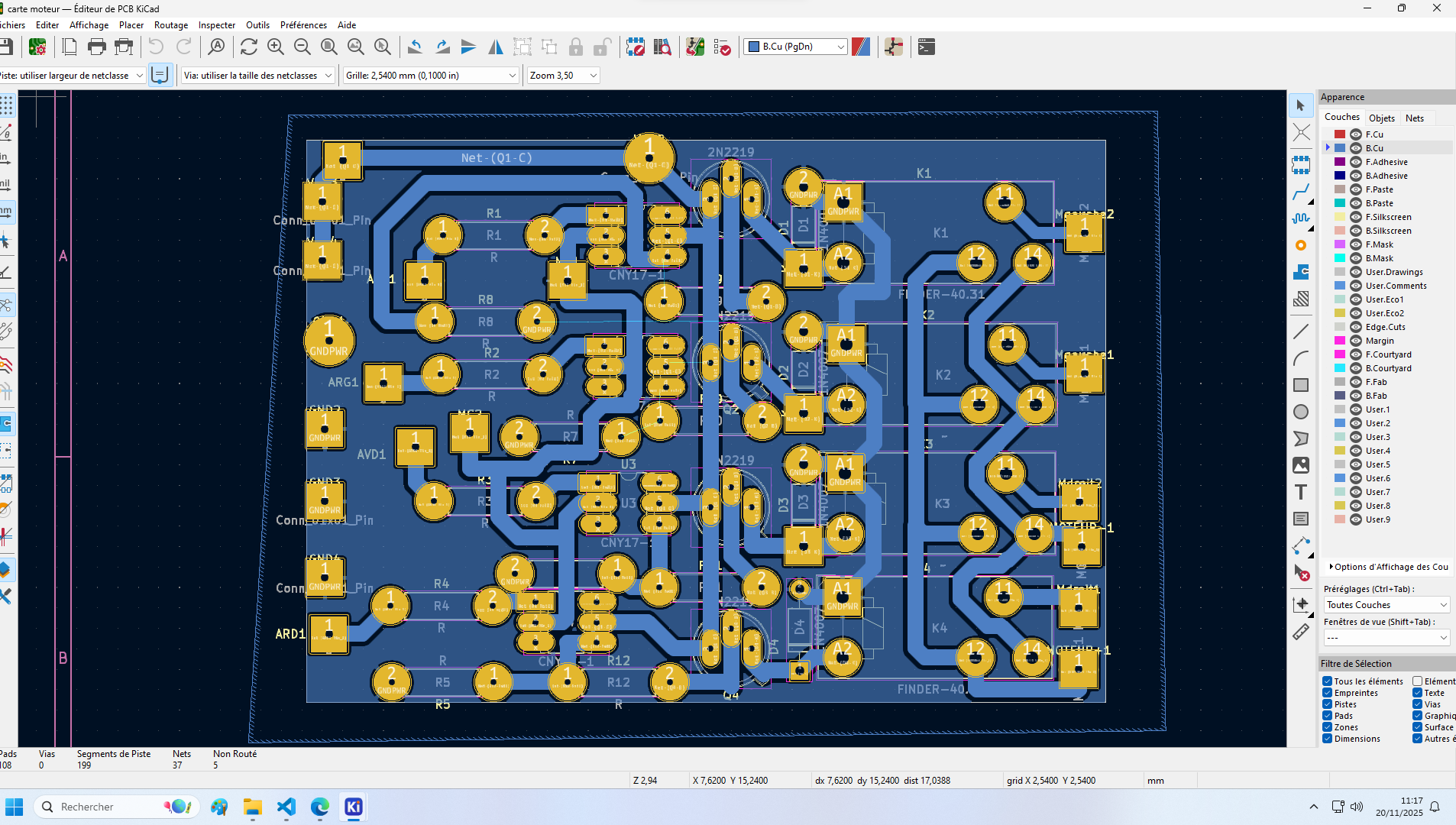Screen dimensions: 1456x825
Task: Select the Route Tracks tool
Action: 1301,192
